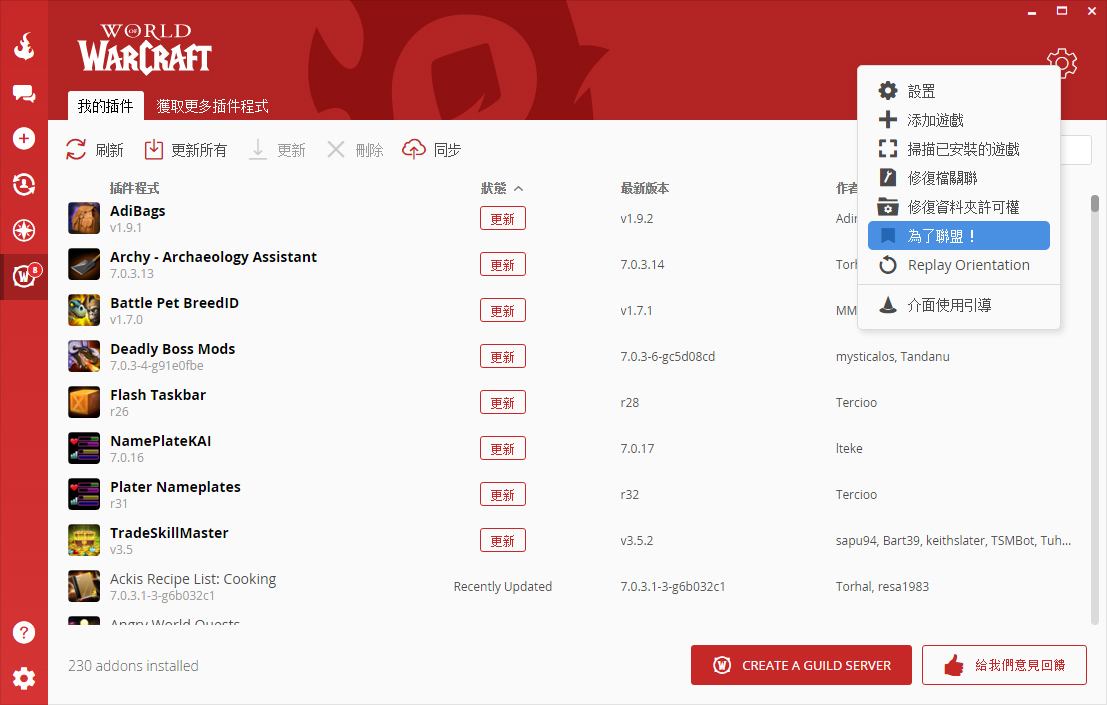1107x705 pixels.
Task: Click the Battle Pet BreedID icon
Action: [84, 310]
